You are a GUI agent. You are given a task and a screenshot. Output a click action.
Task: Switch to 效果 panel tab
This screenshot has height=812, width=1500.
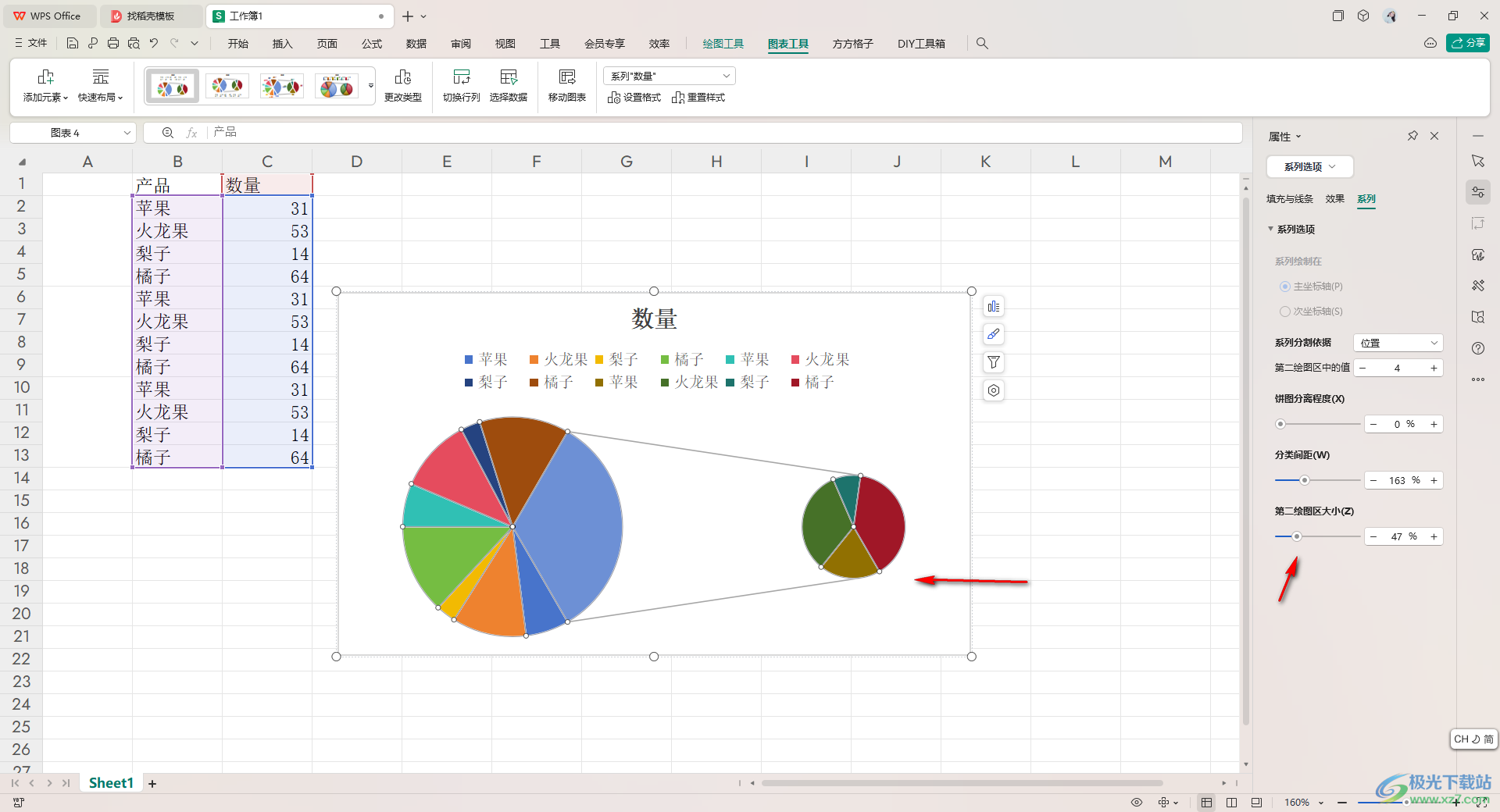pos(1335,199)
